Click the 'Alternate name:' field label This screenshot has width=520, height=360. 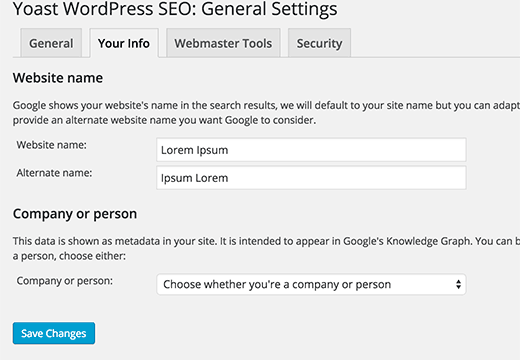pos(54,173)
